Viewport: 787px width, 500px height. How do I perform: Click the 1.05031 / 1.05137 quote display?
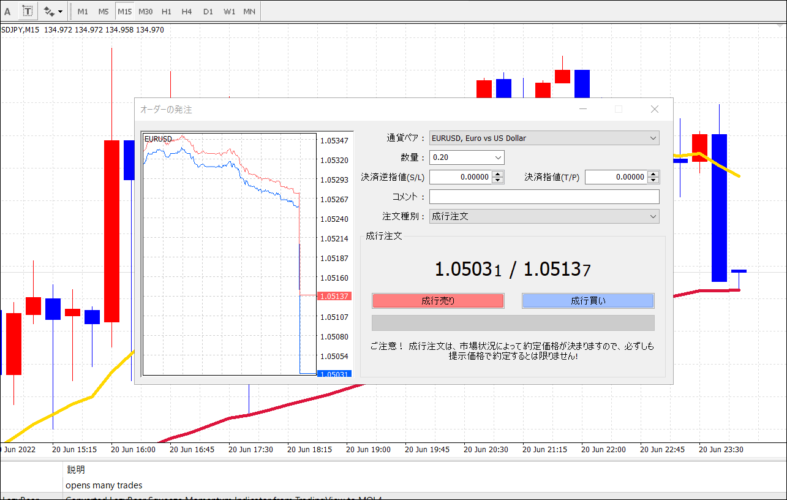coord(512,270)
